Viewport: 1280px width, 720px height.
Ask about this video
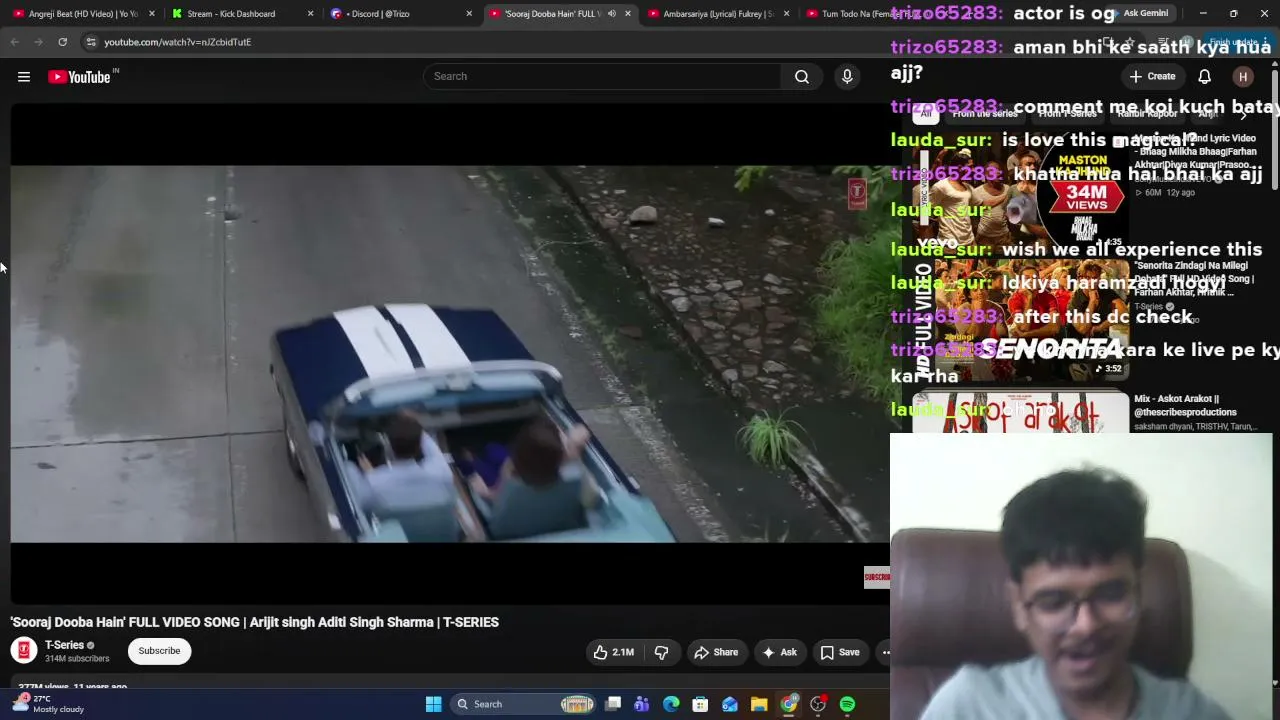tap(779, 653)
